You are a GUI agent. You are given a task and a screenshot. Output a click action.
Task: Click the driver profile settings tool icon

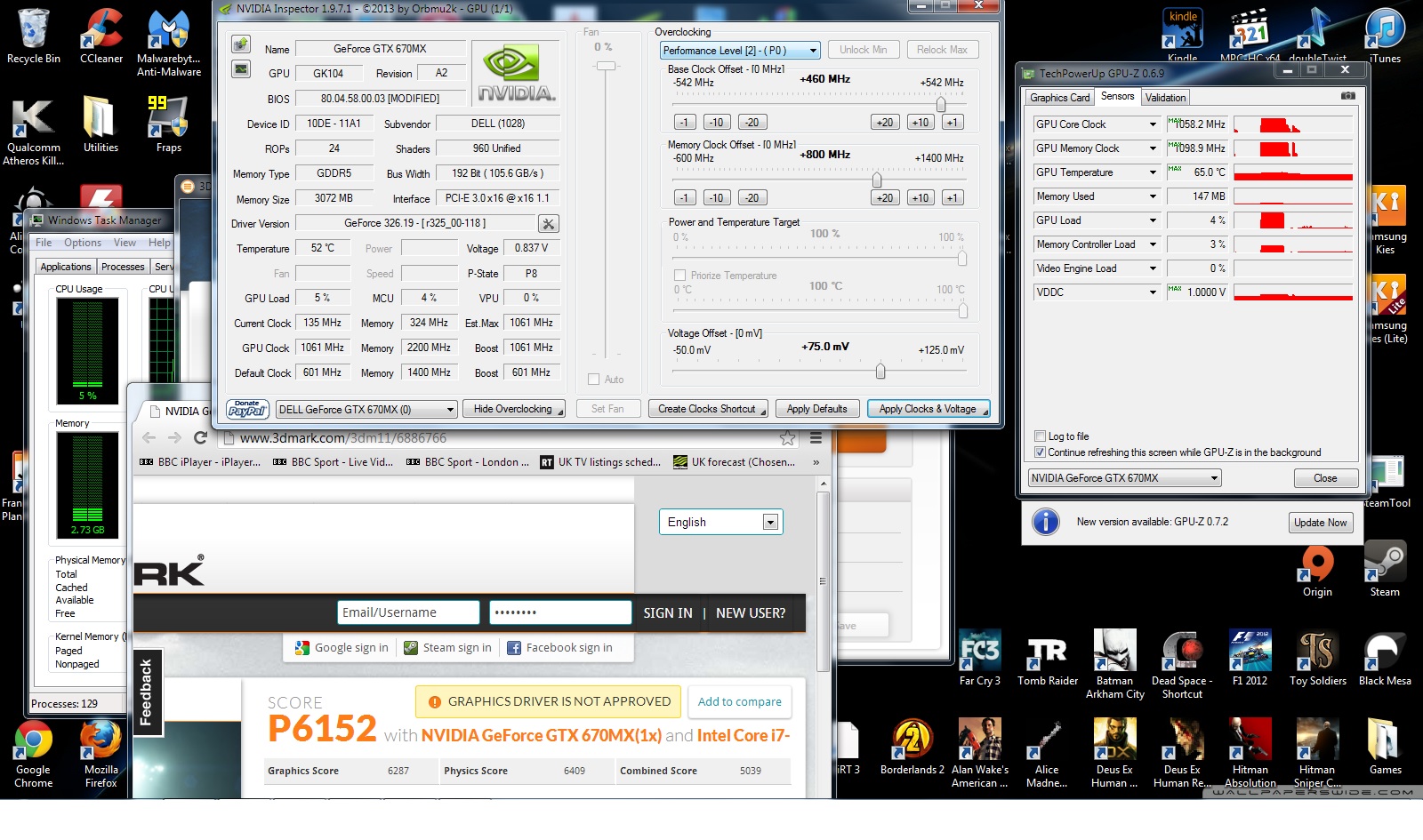[x=549, y=224]
